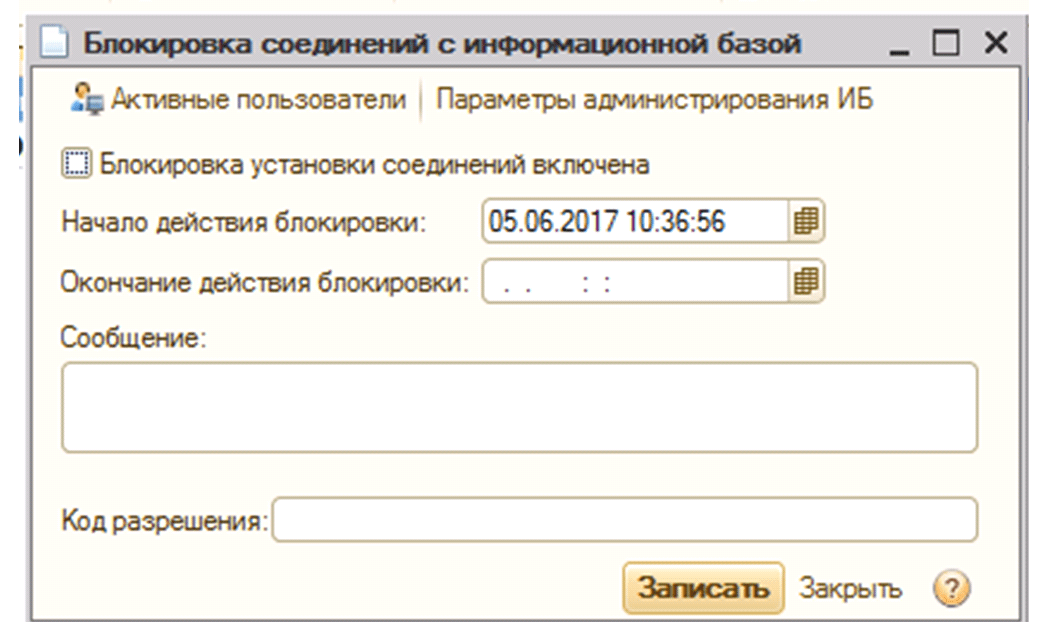Viewport: 1064px width, 641px height.
Task: Open calendar picker for Окончание действия блокировки
Action: pos(808,282)
